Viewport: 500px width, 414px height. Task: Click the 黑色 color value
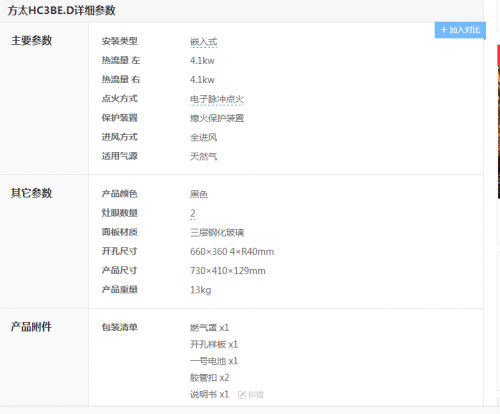[199, 194]
